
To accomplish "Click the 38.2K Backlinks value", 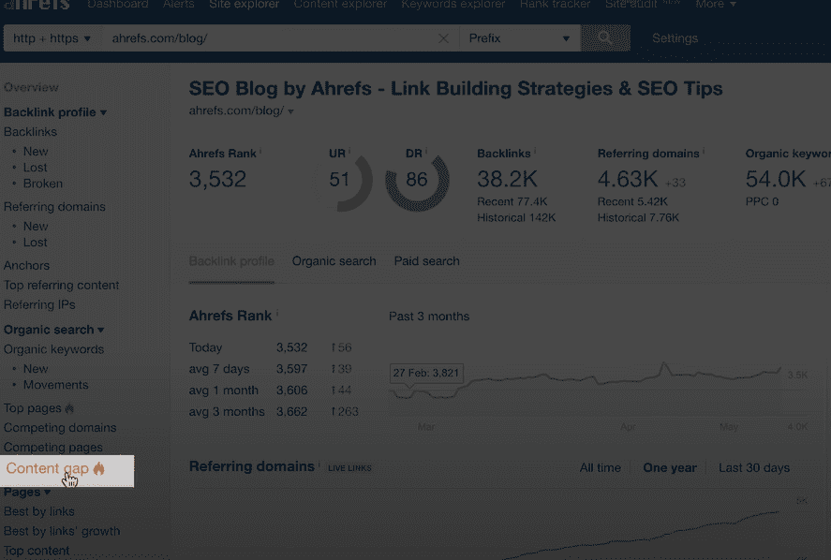I will pyautogui.click(x=507, y=179).
